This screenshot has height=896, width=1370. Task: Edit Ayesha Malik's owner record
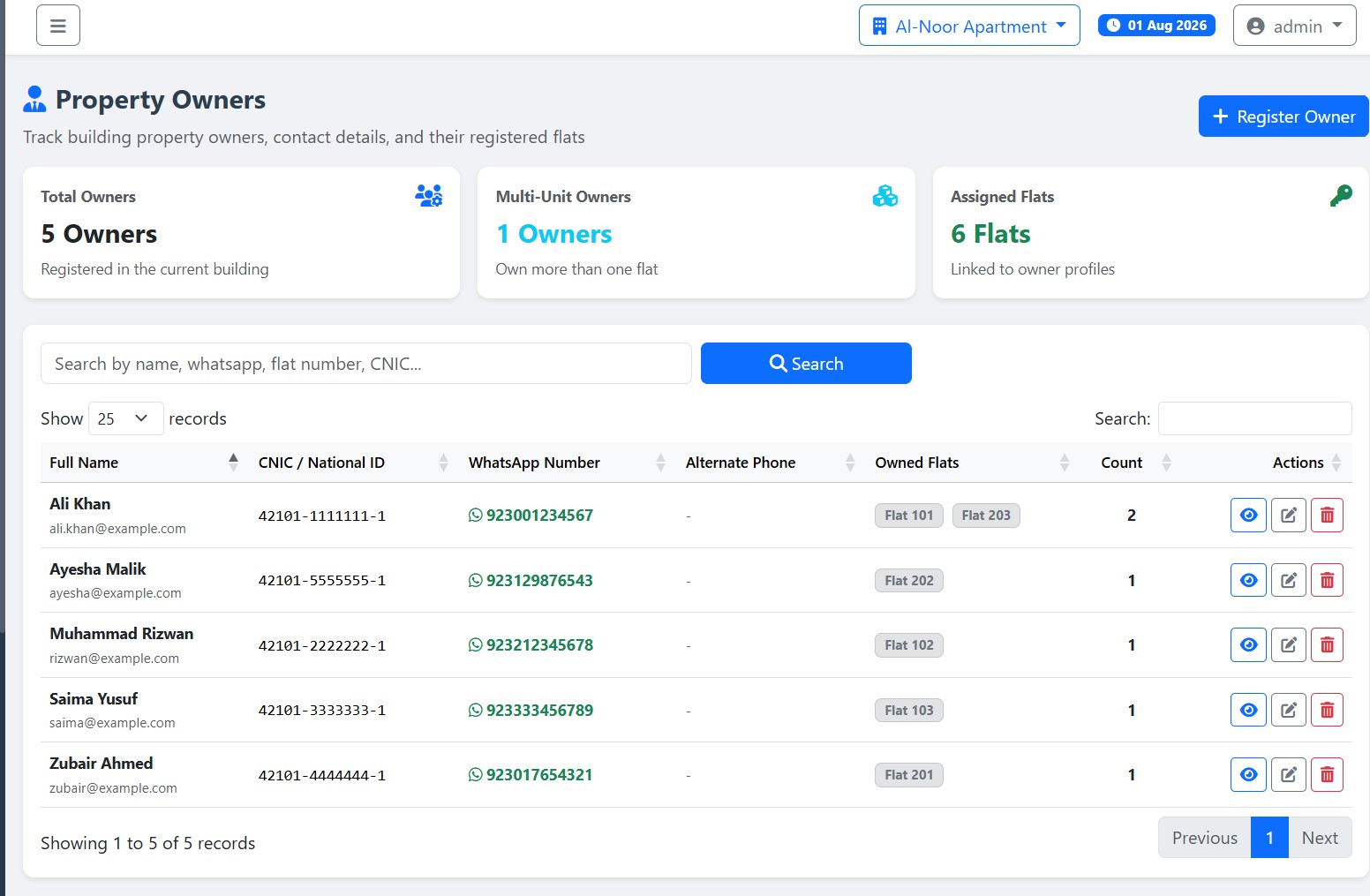coord(1289,581)
